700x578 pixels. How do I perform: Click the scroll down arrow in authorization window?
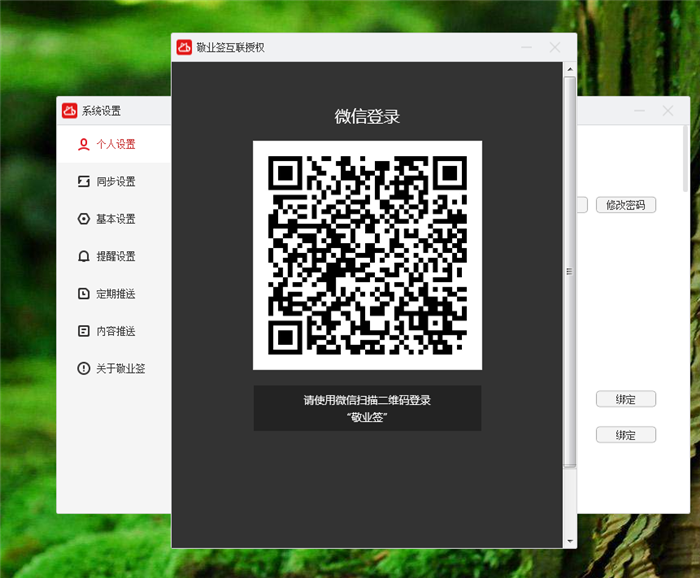(x=570, y=541)
